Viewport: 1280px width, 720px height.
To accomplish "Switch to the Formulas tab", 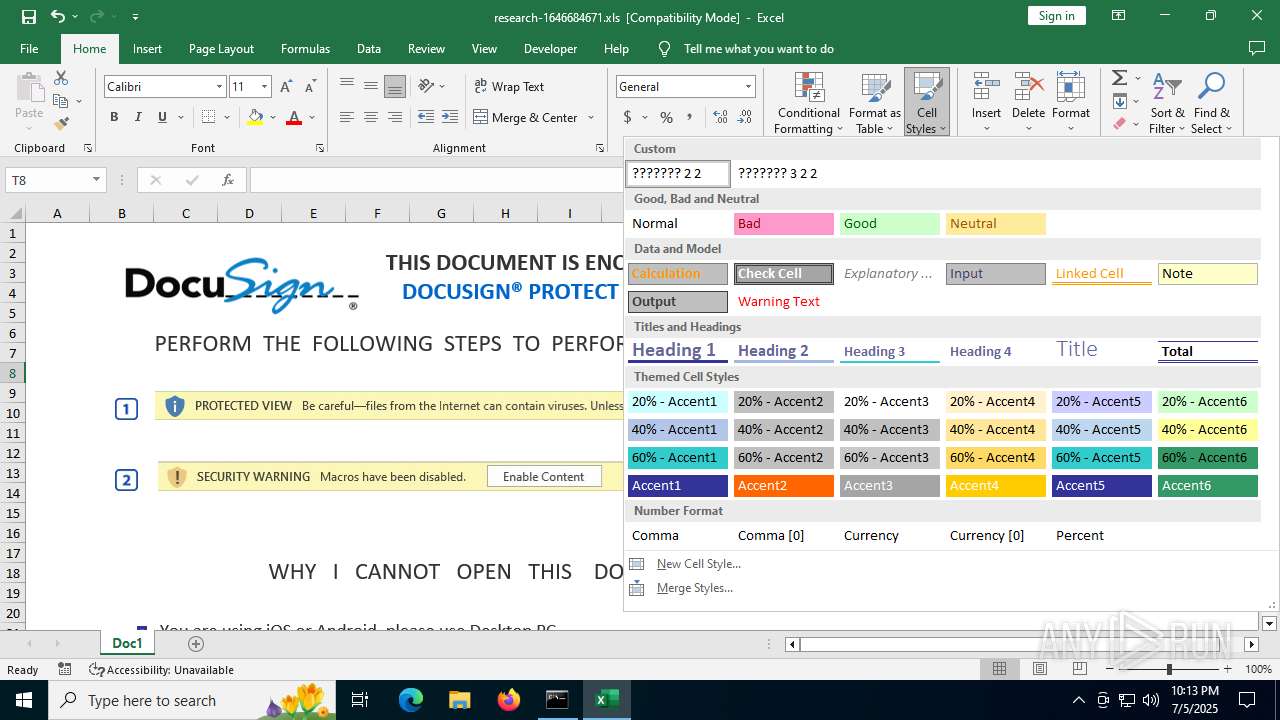I will tap(305, 49).
